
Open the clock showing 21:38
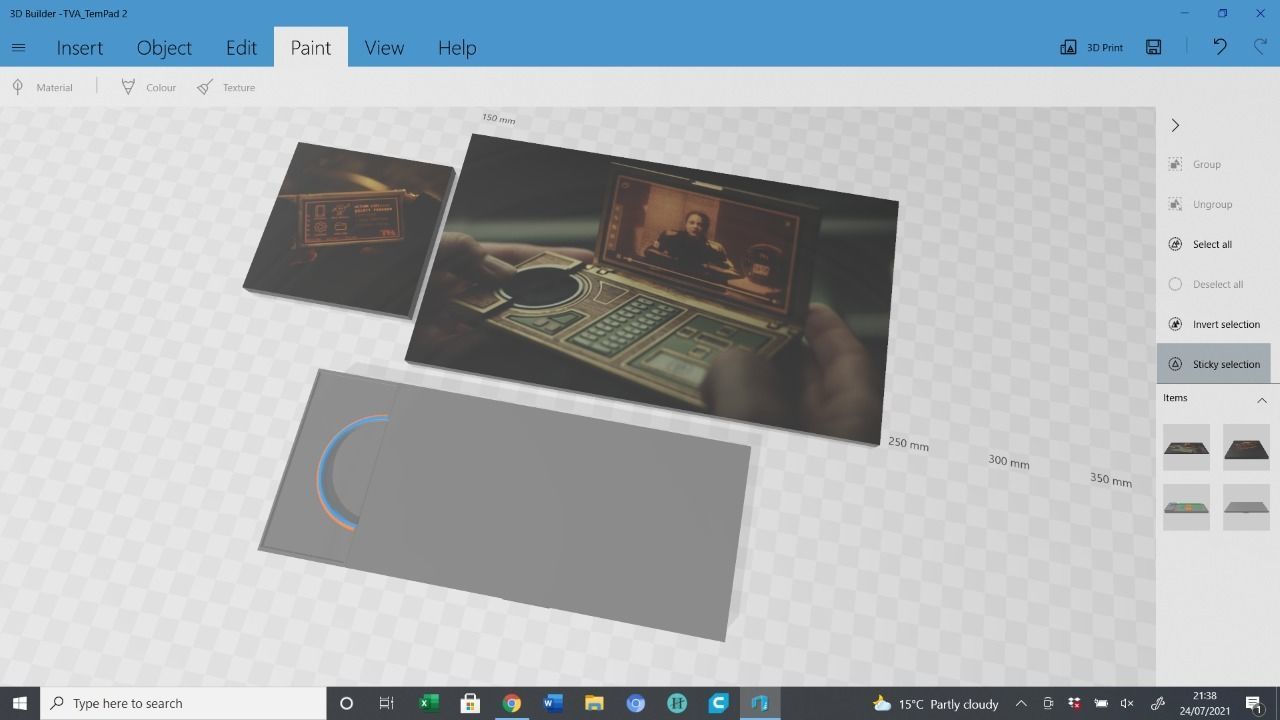tap(1205, 703)
